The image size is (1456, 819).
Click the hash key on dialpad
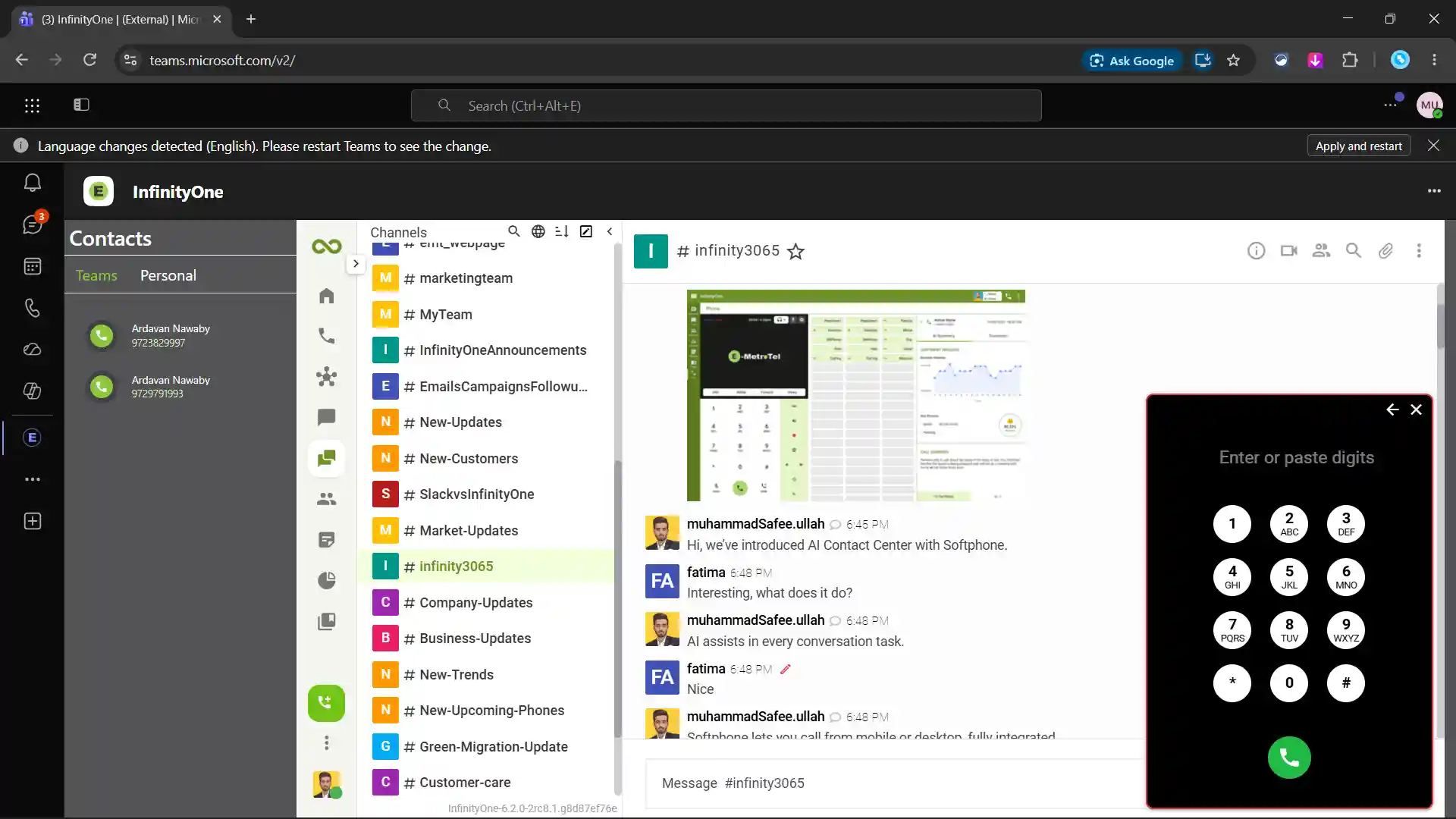1346,683
